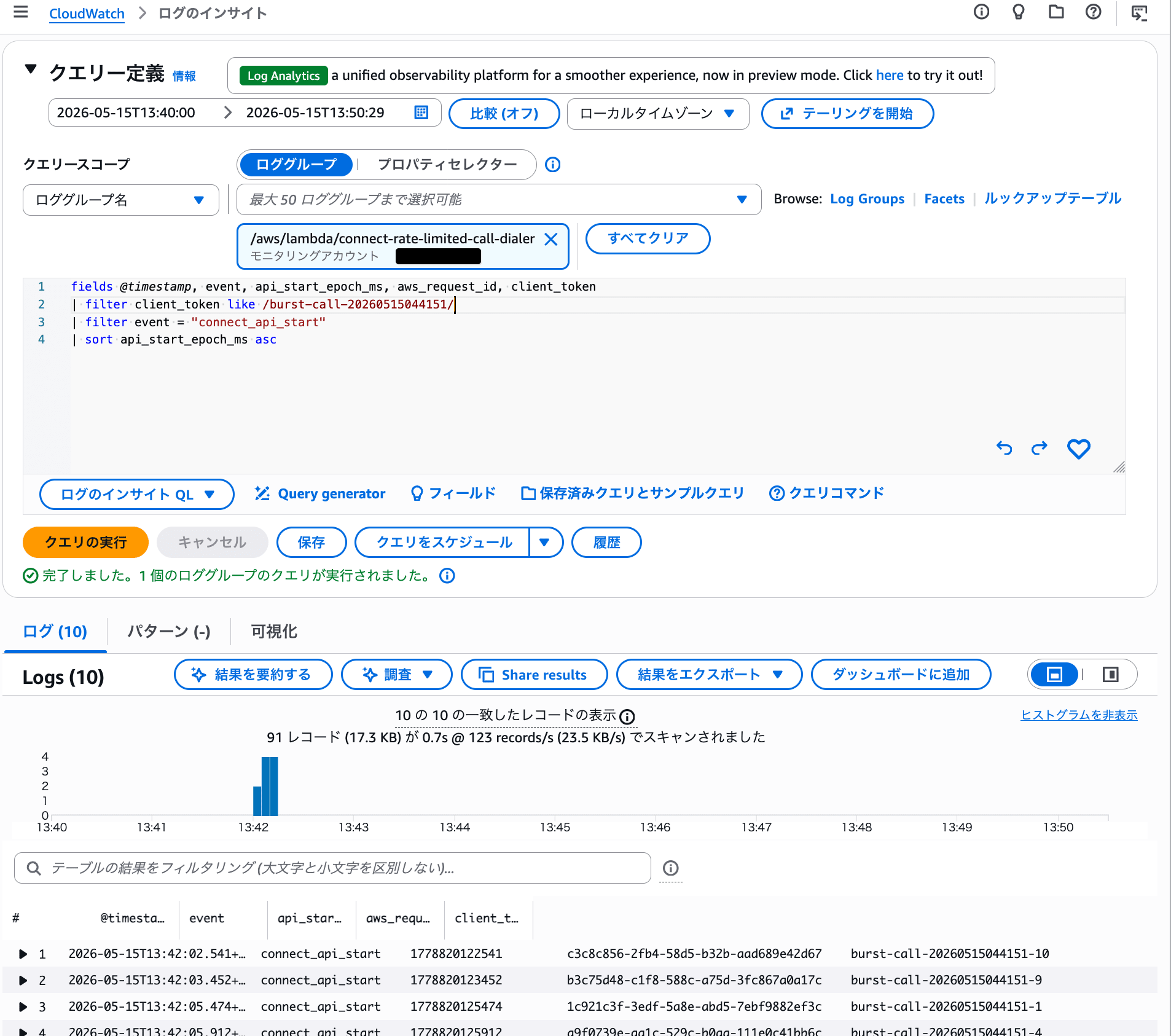Open the フィールド fields panel
Viewport: 1171px width, 1036px height.
[x=453, y=493]
